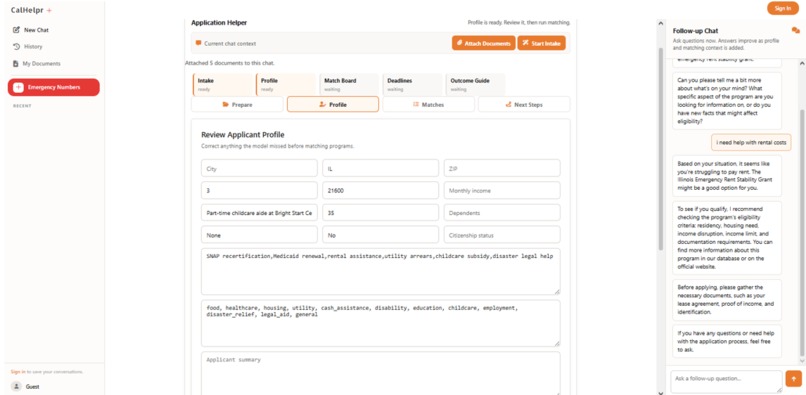Click the My Documents file icon

point(16,64)
